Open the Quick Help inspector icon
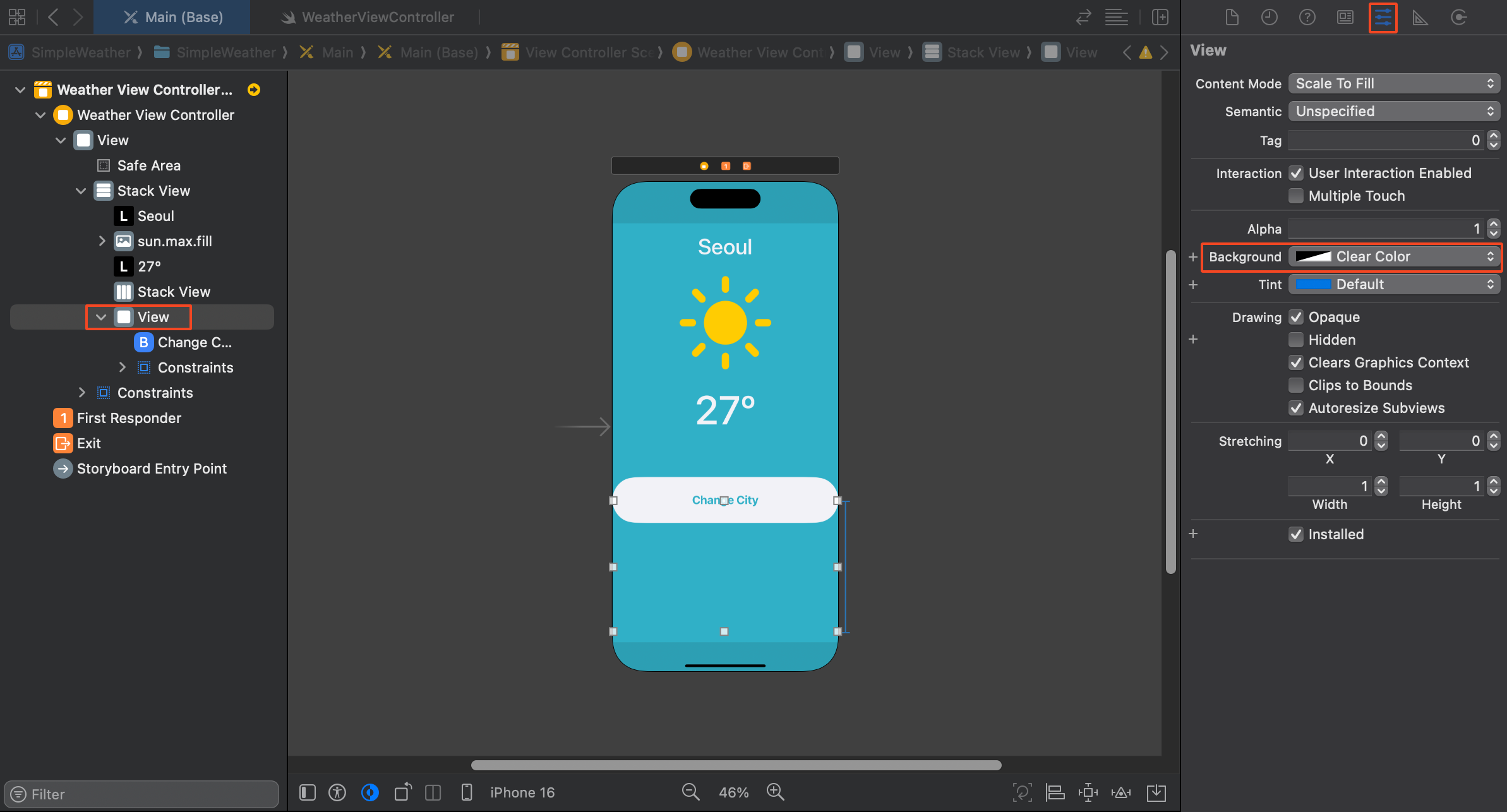1507x812 pixels. (x=1307, y=18)
